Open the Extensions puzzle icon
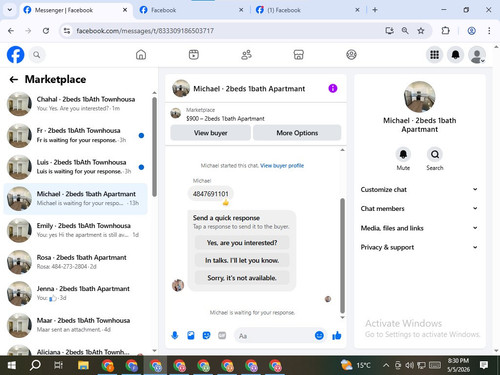500x375 pixels. [445, 31]
